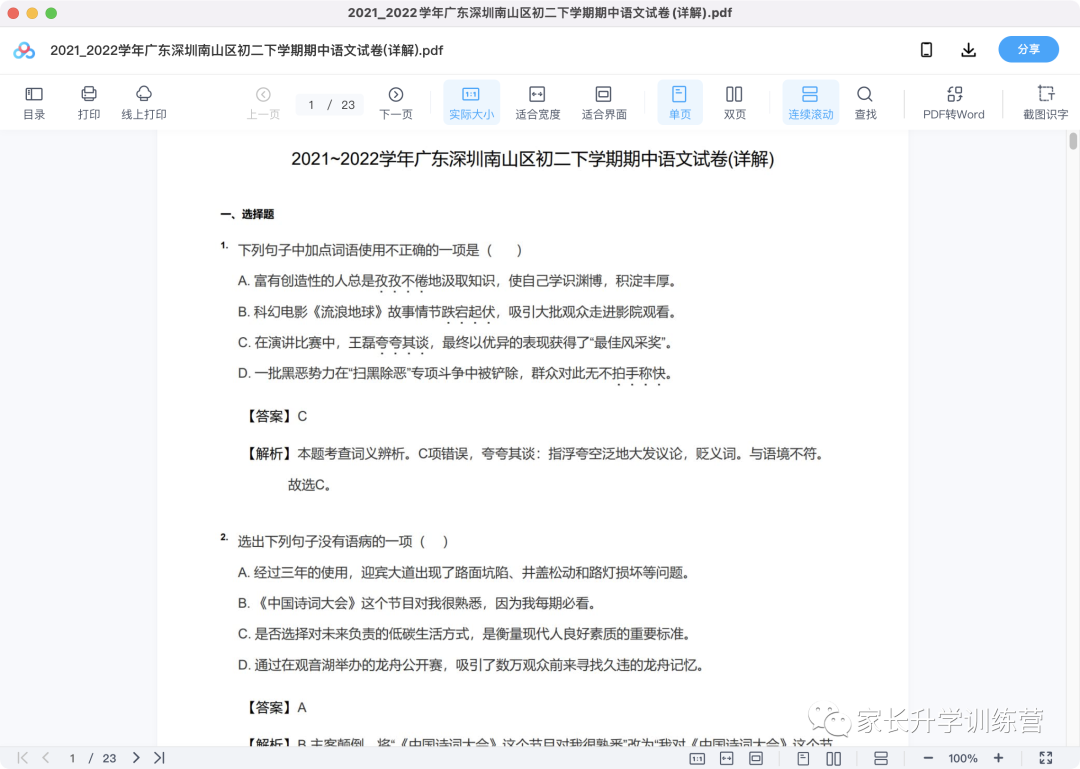Screen dimensions: 1080x769
Task: Select 适合界面 fit page view
Action: (x=603, y=102)
